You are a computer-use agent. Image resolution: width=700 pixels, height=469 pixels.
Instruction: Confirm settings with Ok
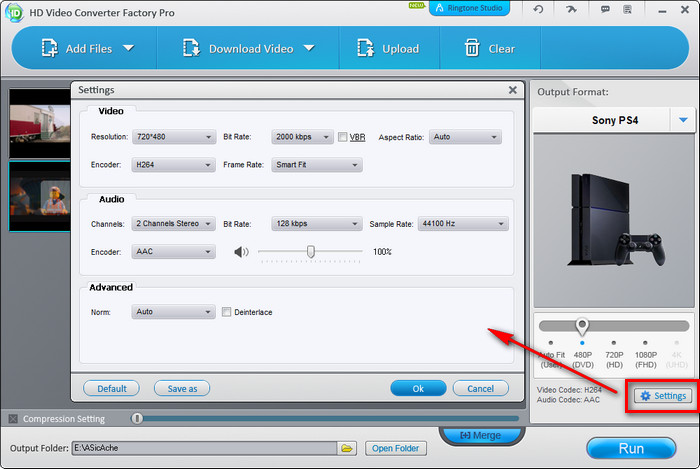click(x=418, y=388)
